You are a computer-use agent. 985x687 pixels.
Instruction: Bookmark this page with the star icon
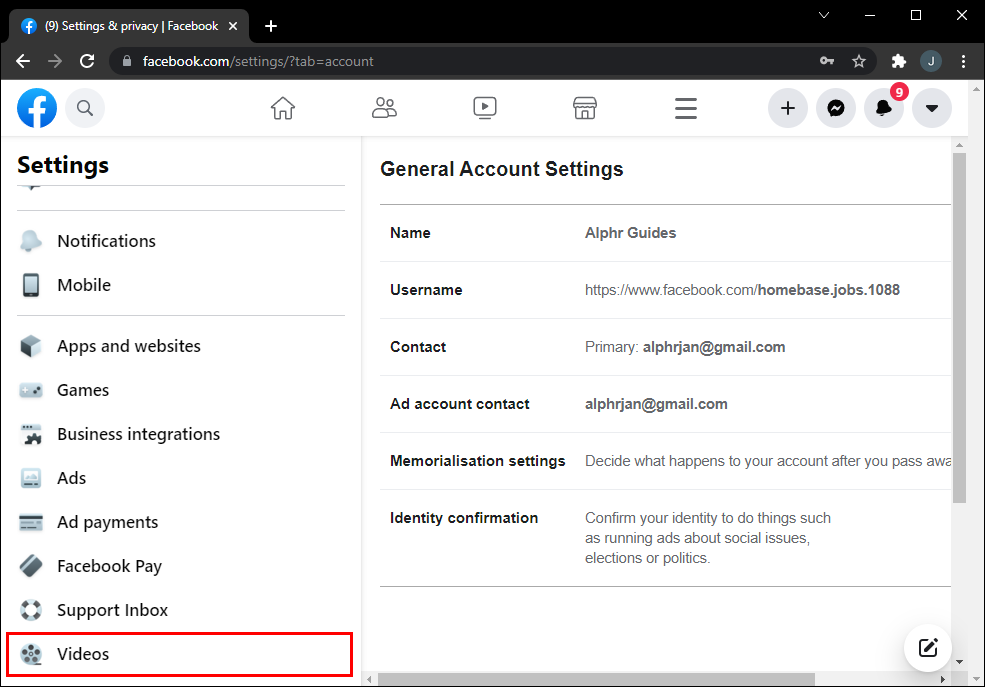(x=859, y=61)
